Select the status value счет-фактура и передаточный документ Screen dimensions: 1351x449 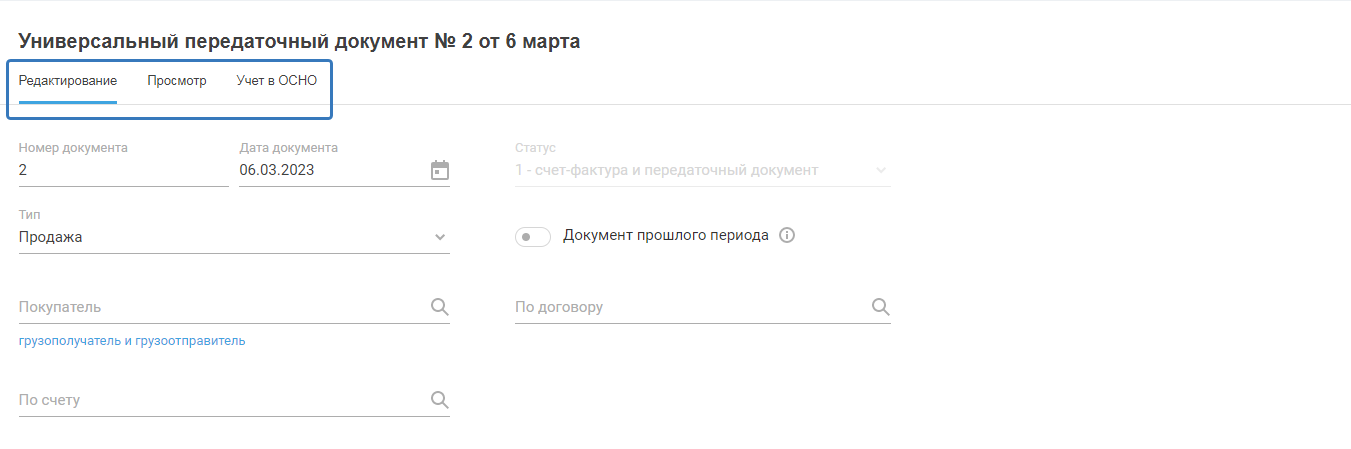666,170
